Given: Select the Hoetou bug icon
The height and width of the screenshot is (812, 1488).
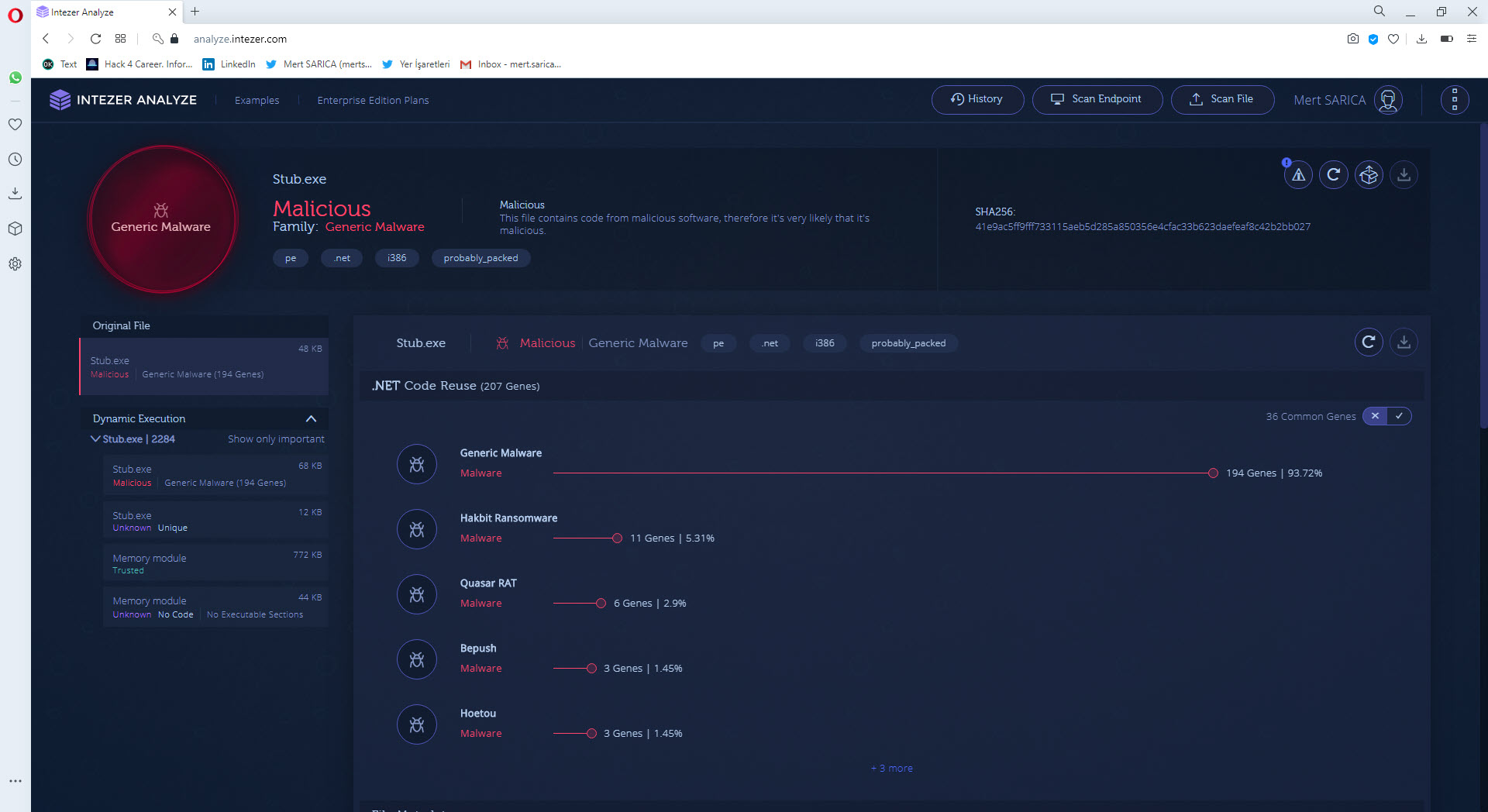Looking at the screenshot, I should pyautogui.click(x=417, y=724).
